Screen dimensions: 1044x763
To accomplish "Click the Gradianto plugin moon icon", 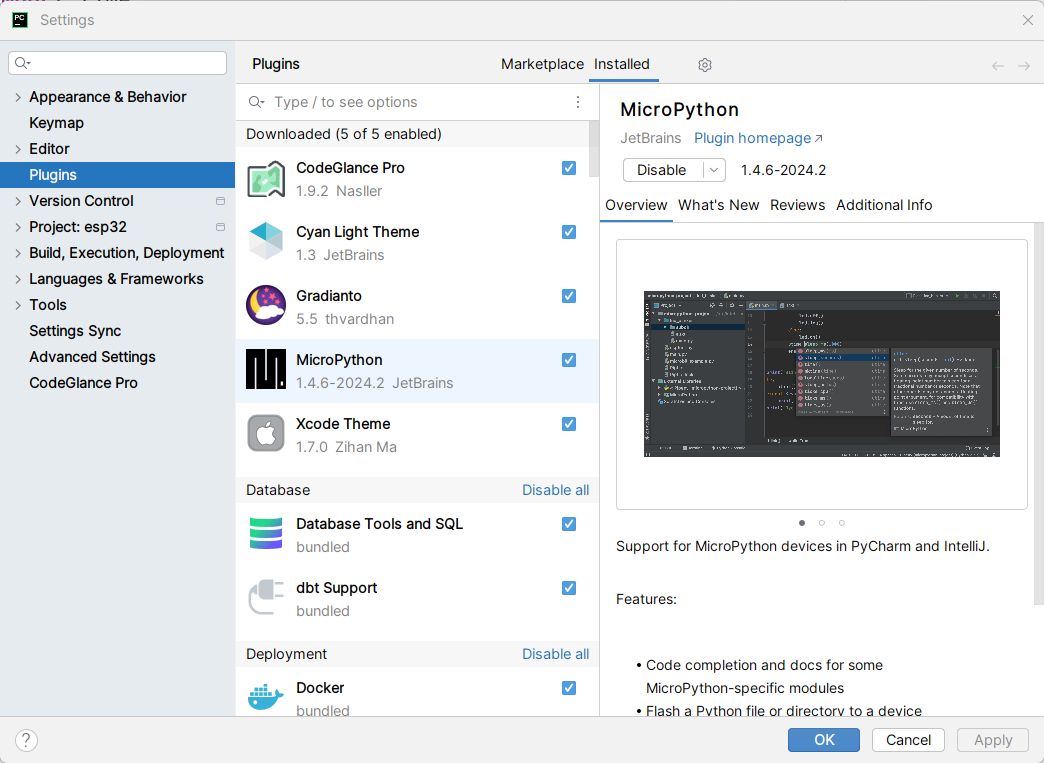I will 266,305.
